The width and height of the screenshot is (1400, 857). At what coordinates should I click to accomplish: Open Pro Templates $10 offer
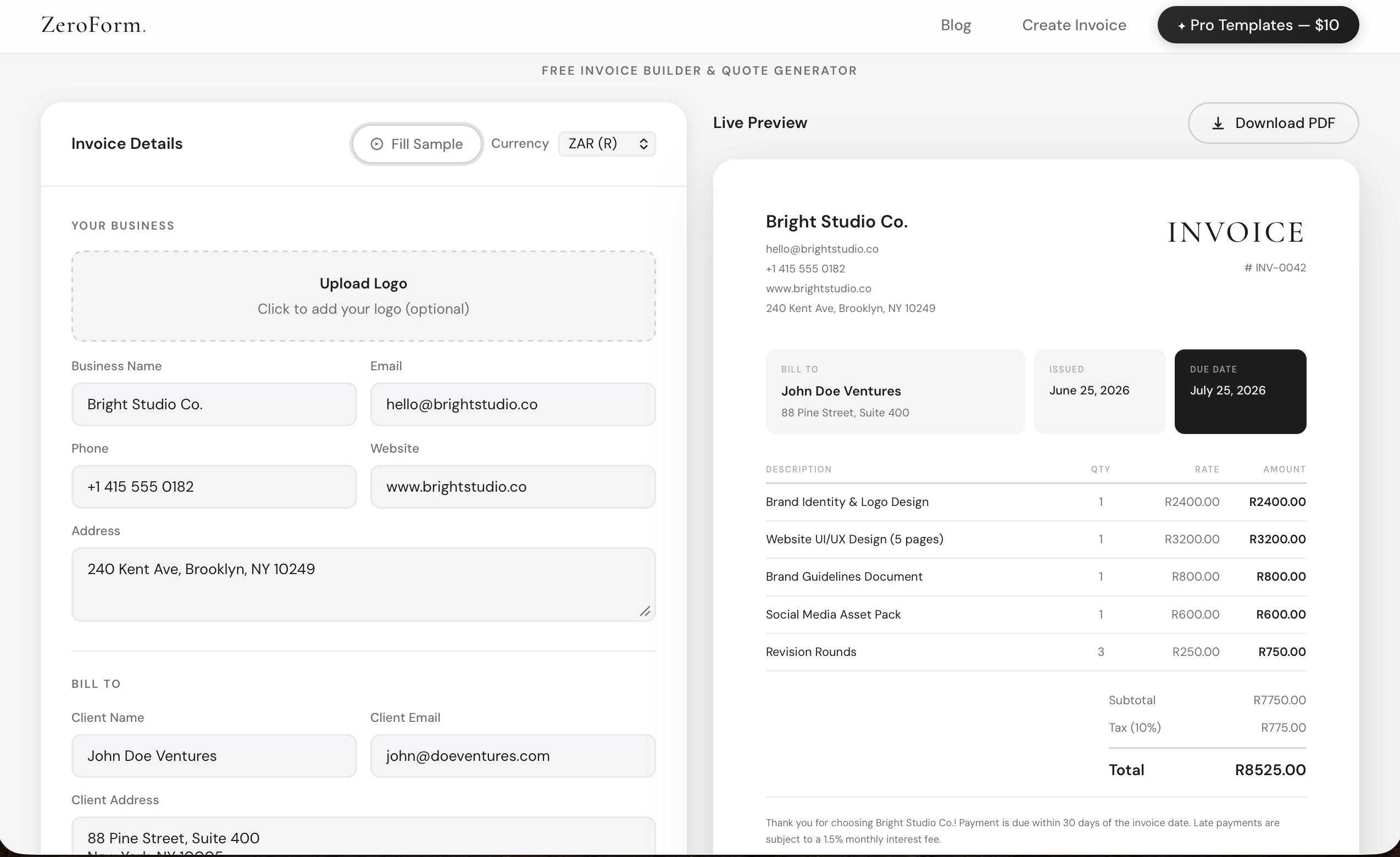tap(1258, 25)
